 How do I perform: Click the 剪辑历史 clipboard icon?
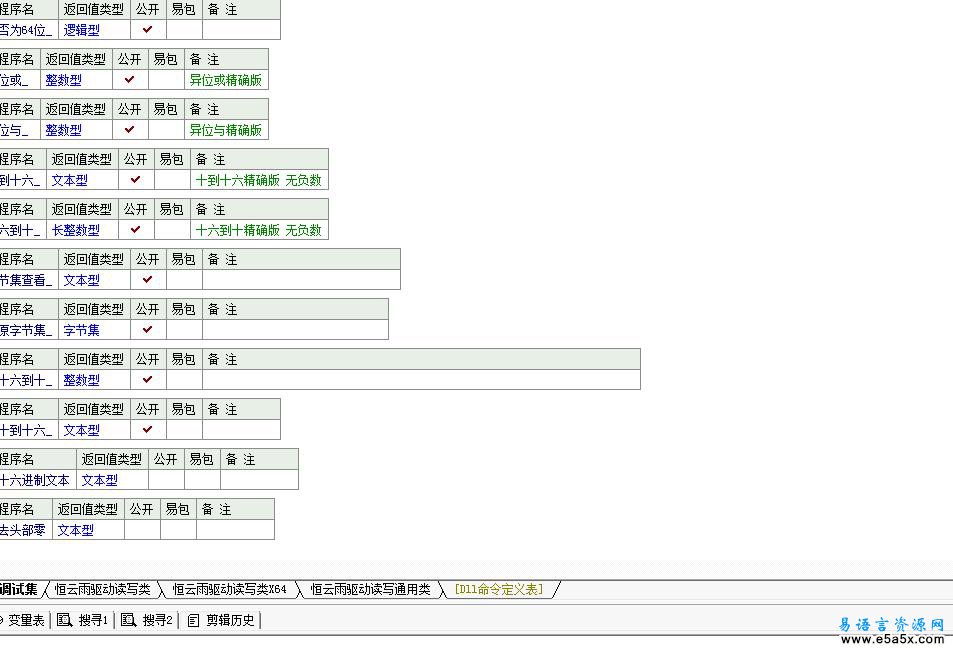point(193,620)
